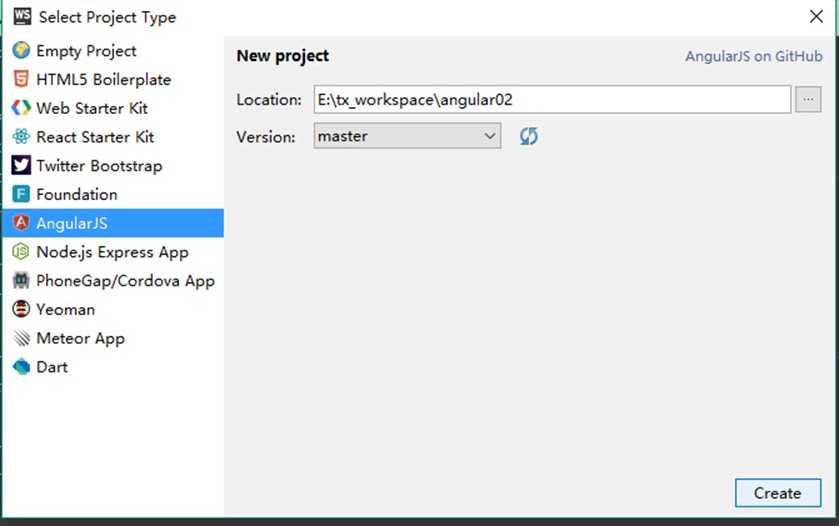This screenshot has height=526, width=839.
Task: Select Yeoman project type
Action: (113, 309)
